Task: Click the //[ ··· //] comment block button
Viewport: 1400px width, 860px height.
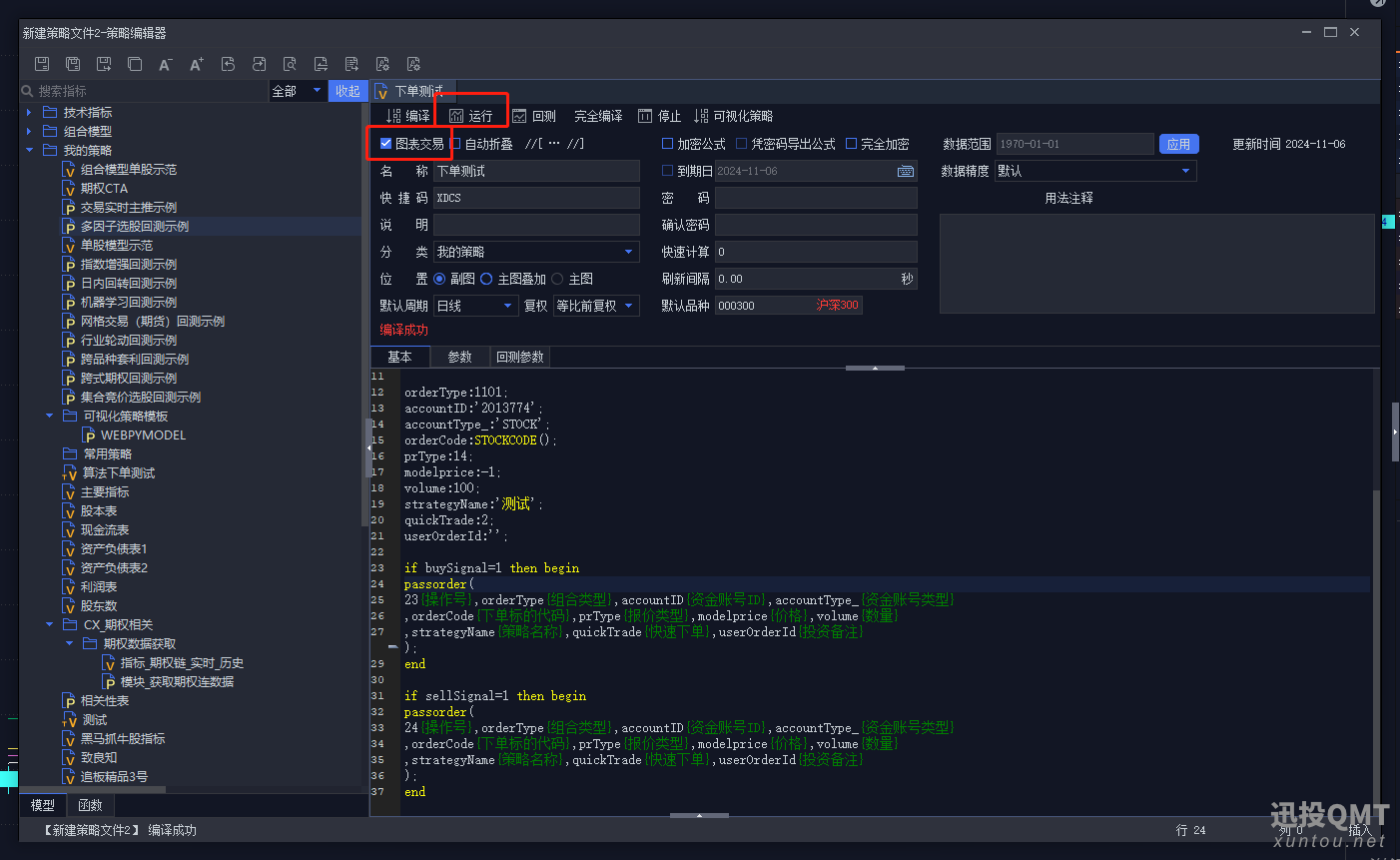Action: pos(554,144)
